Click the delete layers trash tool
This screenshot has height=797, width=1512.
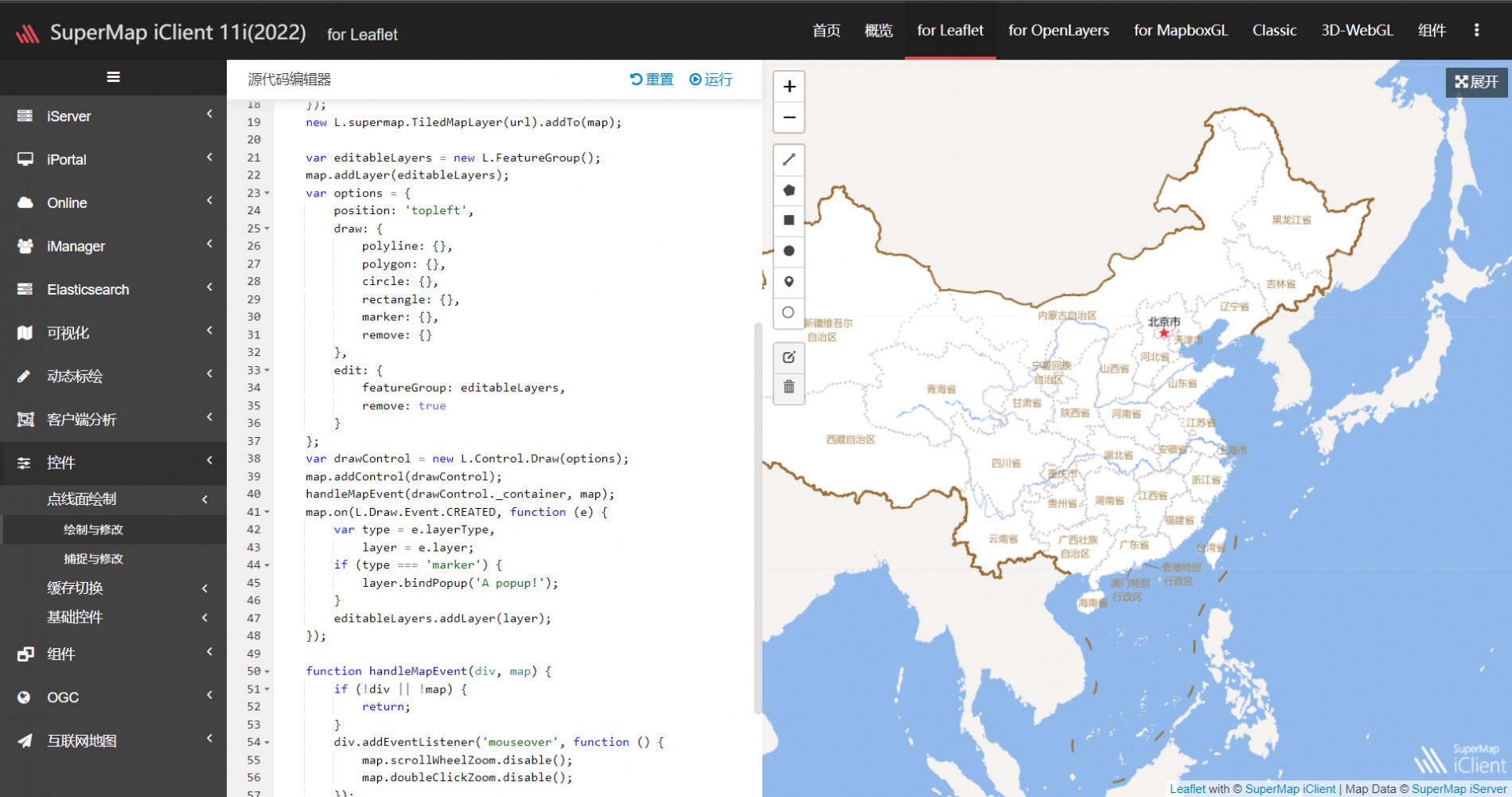point(789,388)
